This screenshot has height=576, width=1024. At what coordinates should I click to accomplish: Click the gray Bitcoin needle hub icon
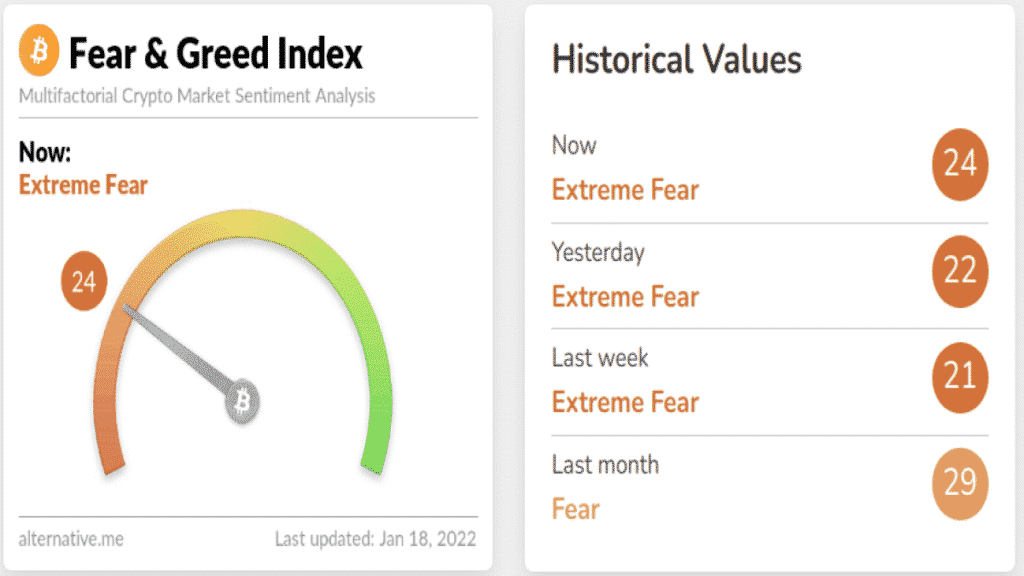tap(242, 401)
